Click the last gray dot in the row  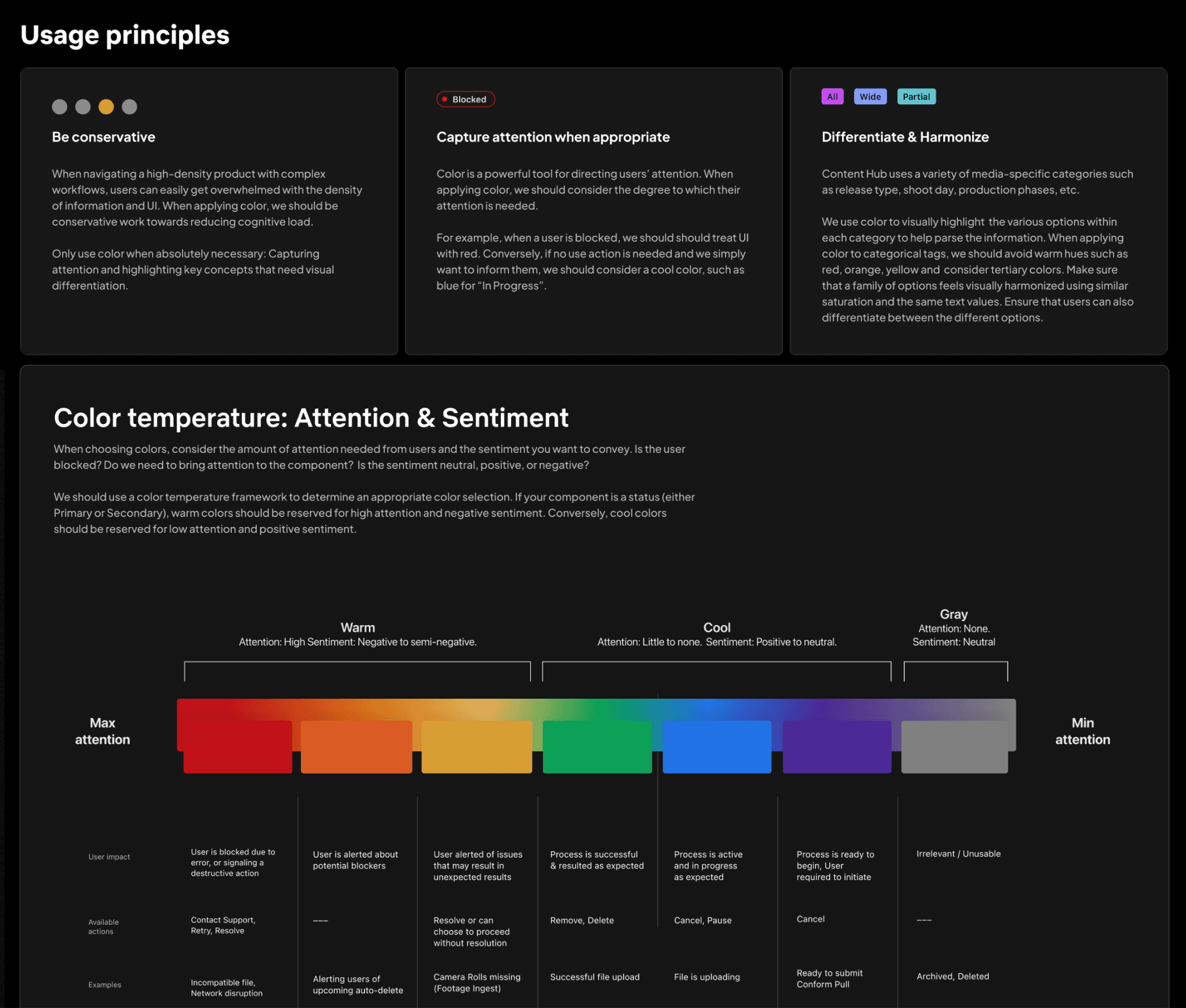130,106
